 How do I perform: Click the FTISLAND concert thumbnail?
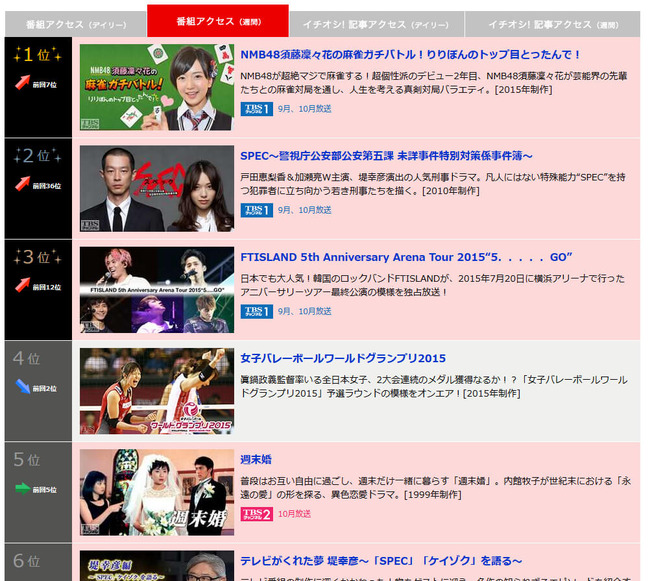(x=157, y=290)
